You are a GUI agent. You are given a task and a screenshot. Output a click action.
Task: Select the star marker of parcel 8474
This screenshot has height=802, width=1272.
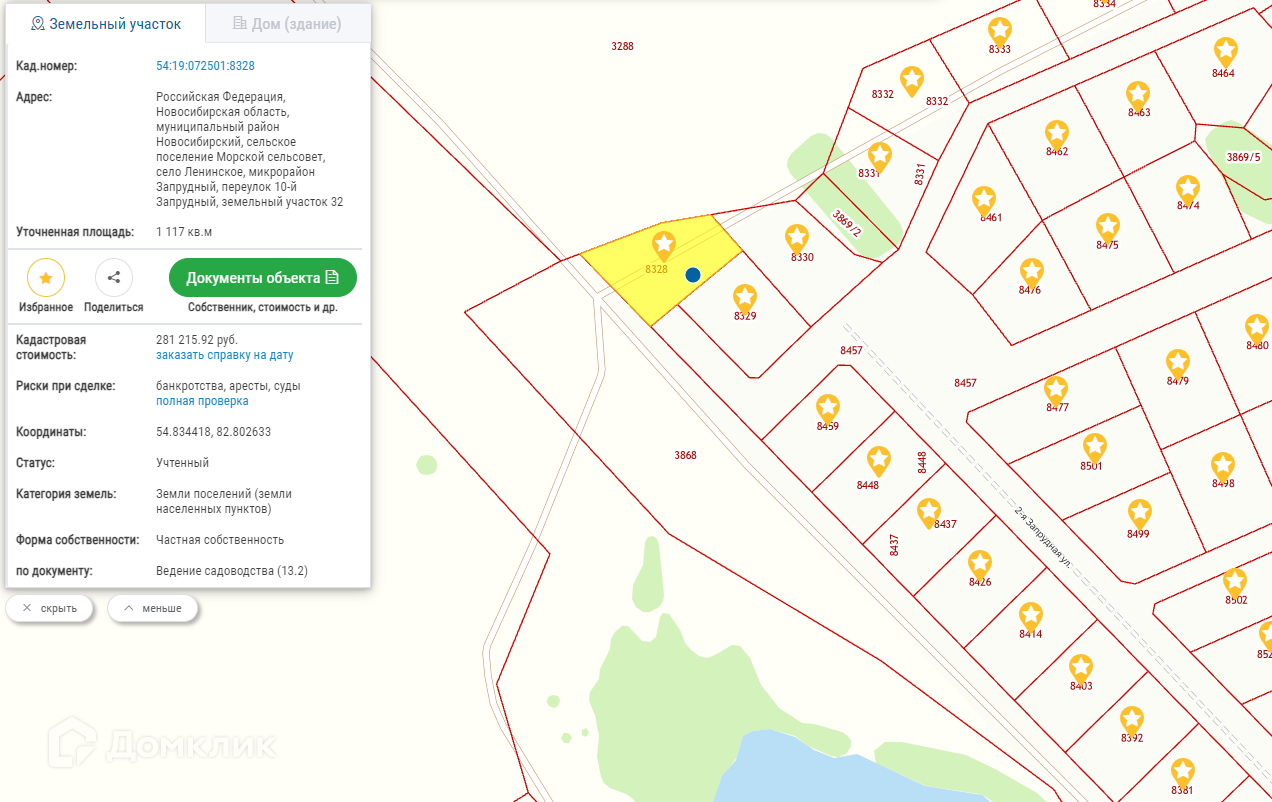click(1188, 189)
